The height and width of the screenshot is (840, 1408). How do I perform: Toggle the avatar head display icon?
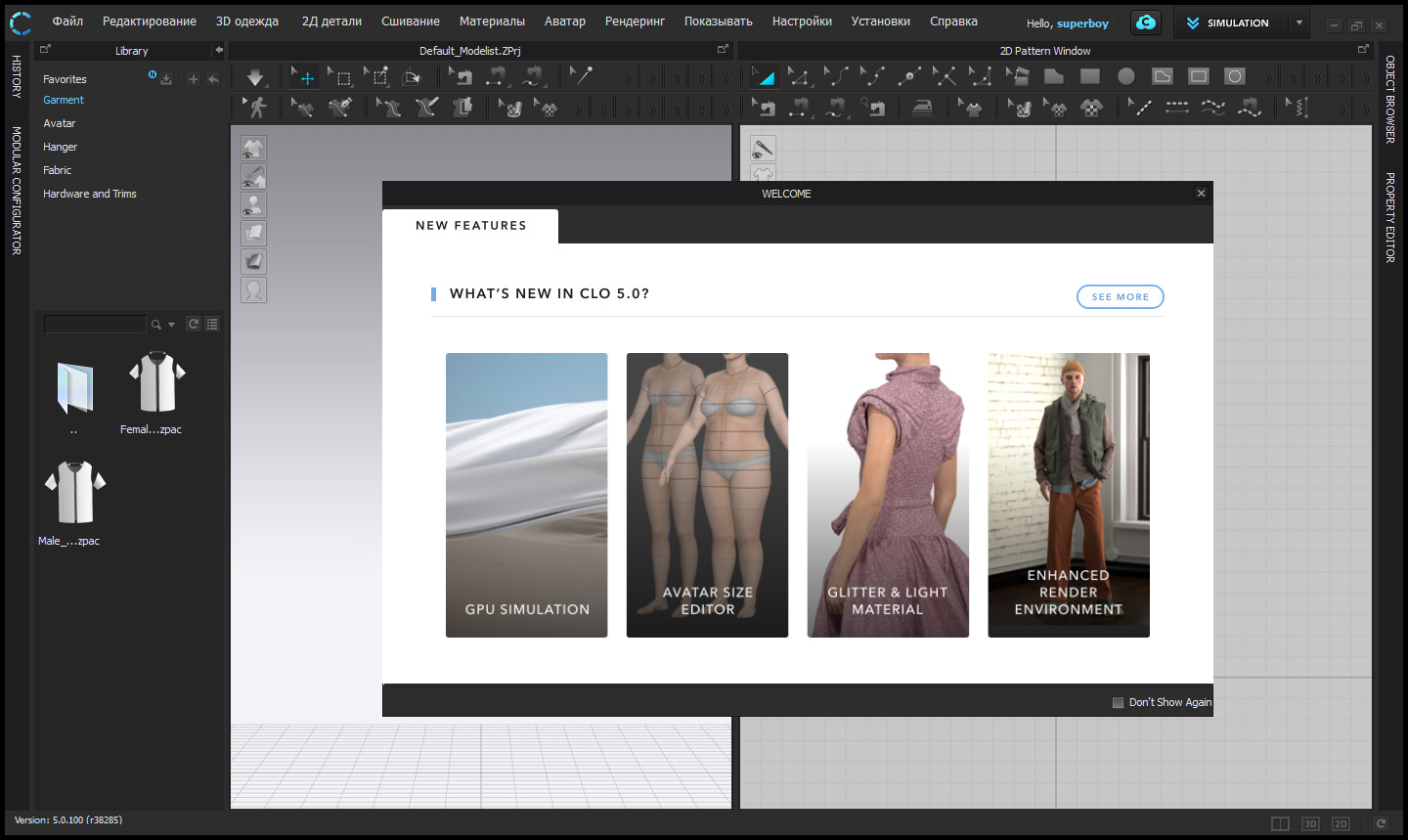[253, 290]
